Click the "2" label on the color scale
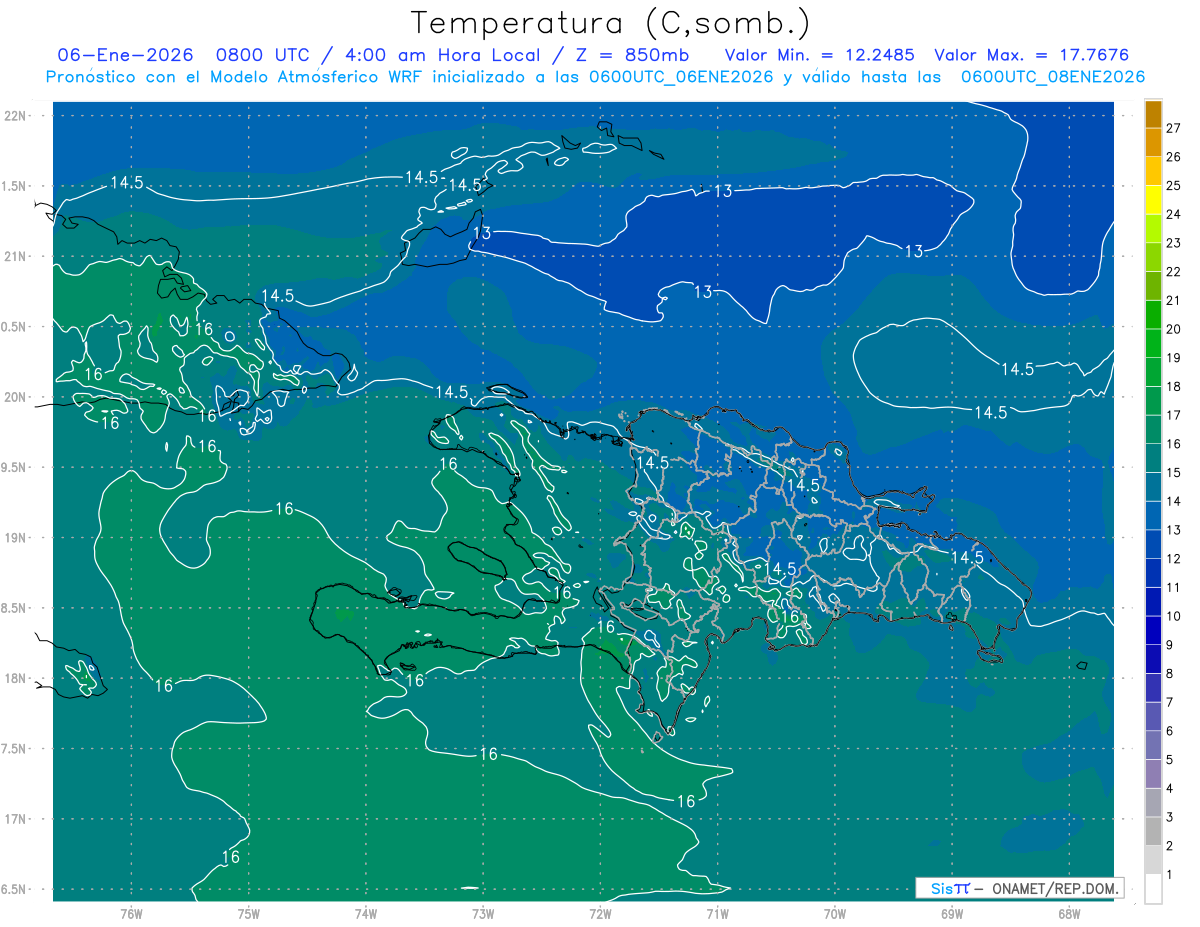1200x927 pixels. pyautogui.click(x=1170, y=847)
